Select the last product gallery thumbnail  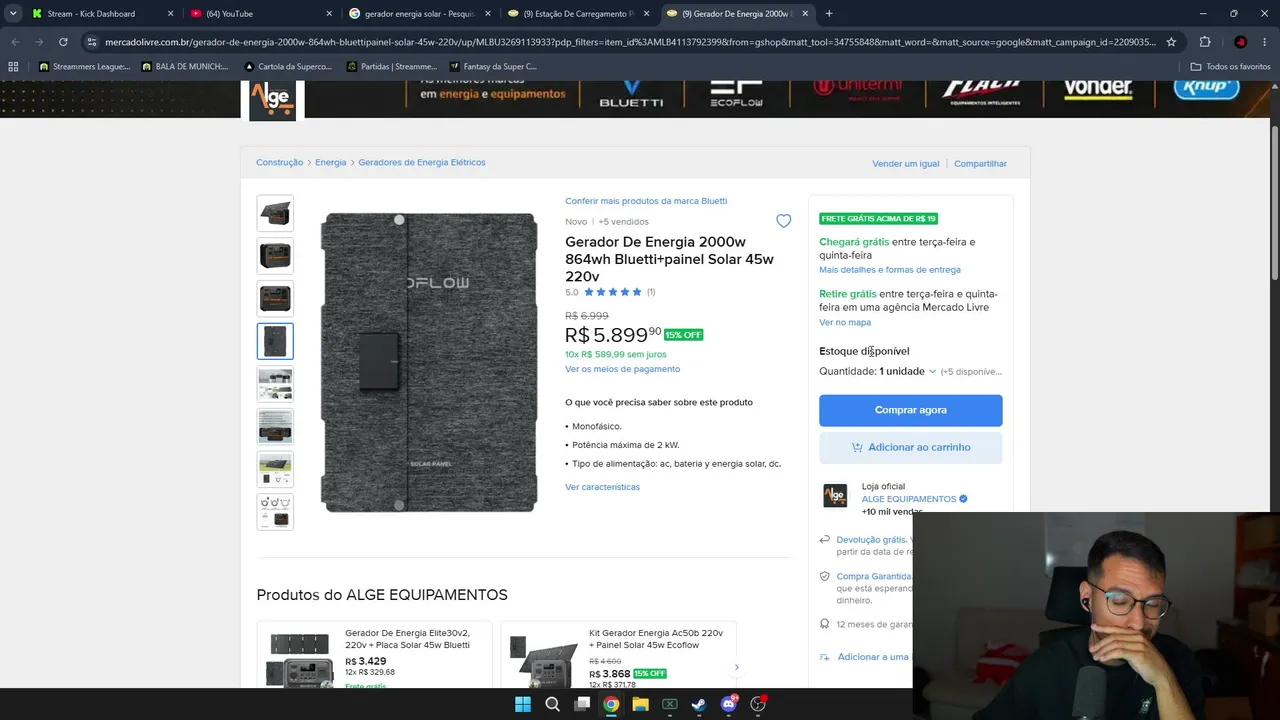tap(275, 512)
